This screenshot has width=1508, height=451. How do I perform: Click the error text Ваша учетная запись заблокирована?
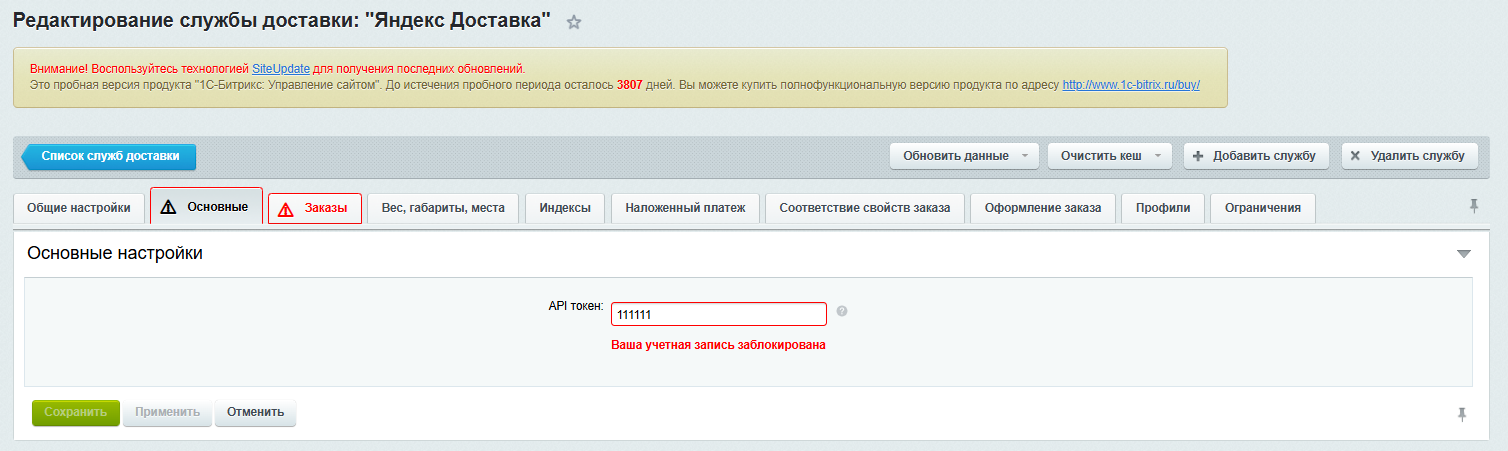point(718,345)
